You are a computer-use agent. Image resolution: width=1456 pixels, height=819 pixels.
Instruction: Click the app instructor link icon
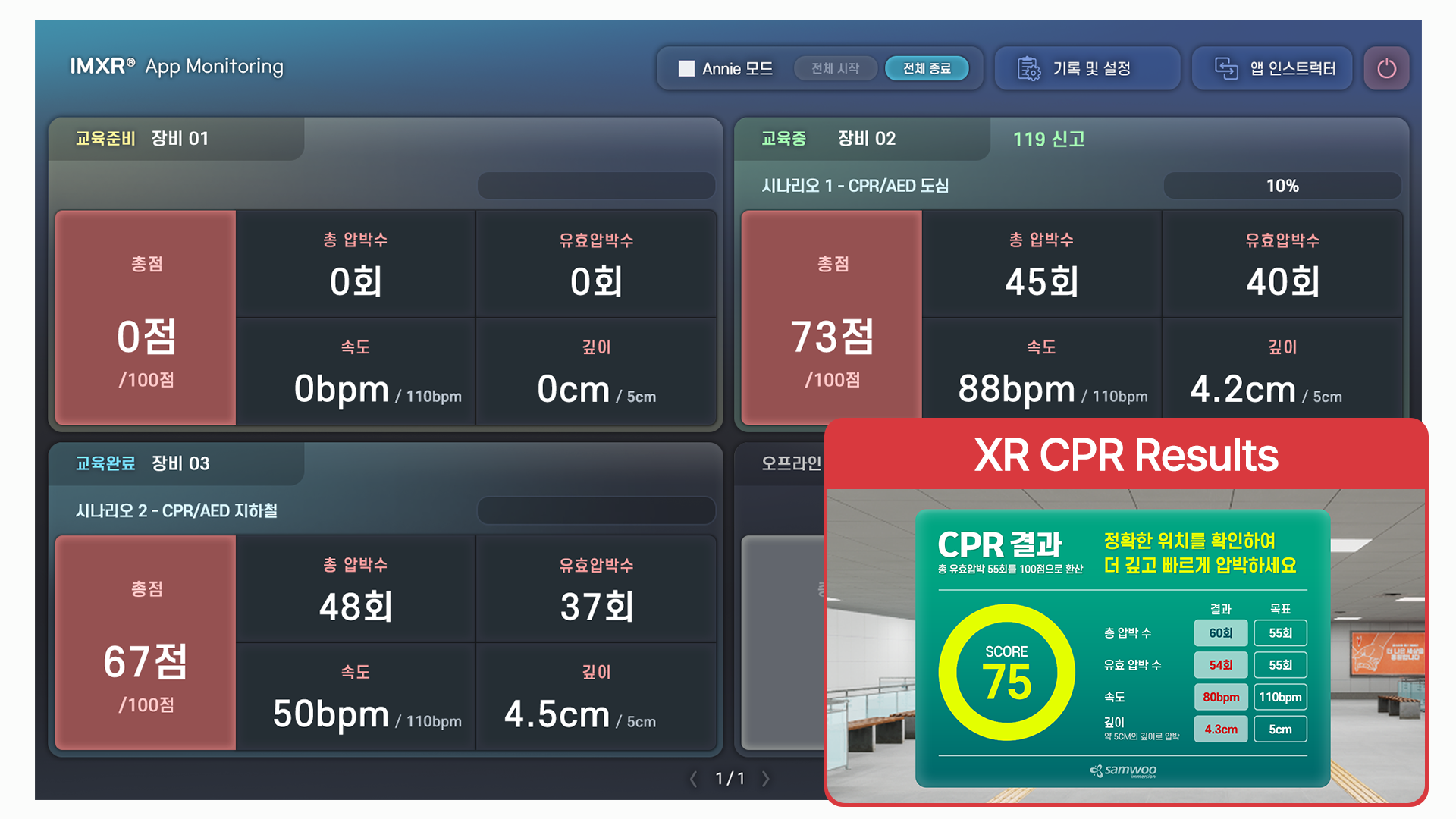click(x=1226, y=68)
